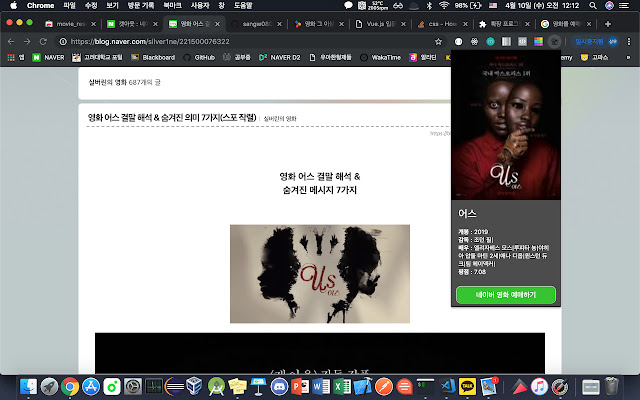This screenshot has width=640, height=400.
Task: Open Notification Center in menu bar
Action: [x=624, y=5]
